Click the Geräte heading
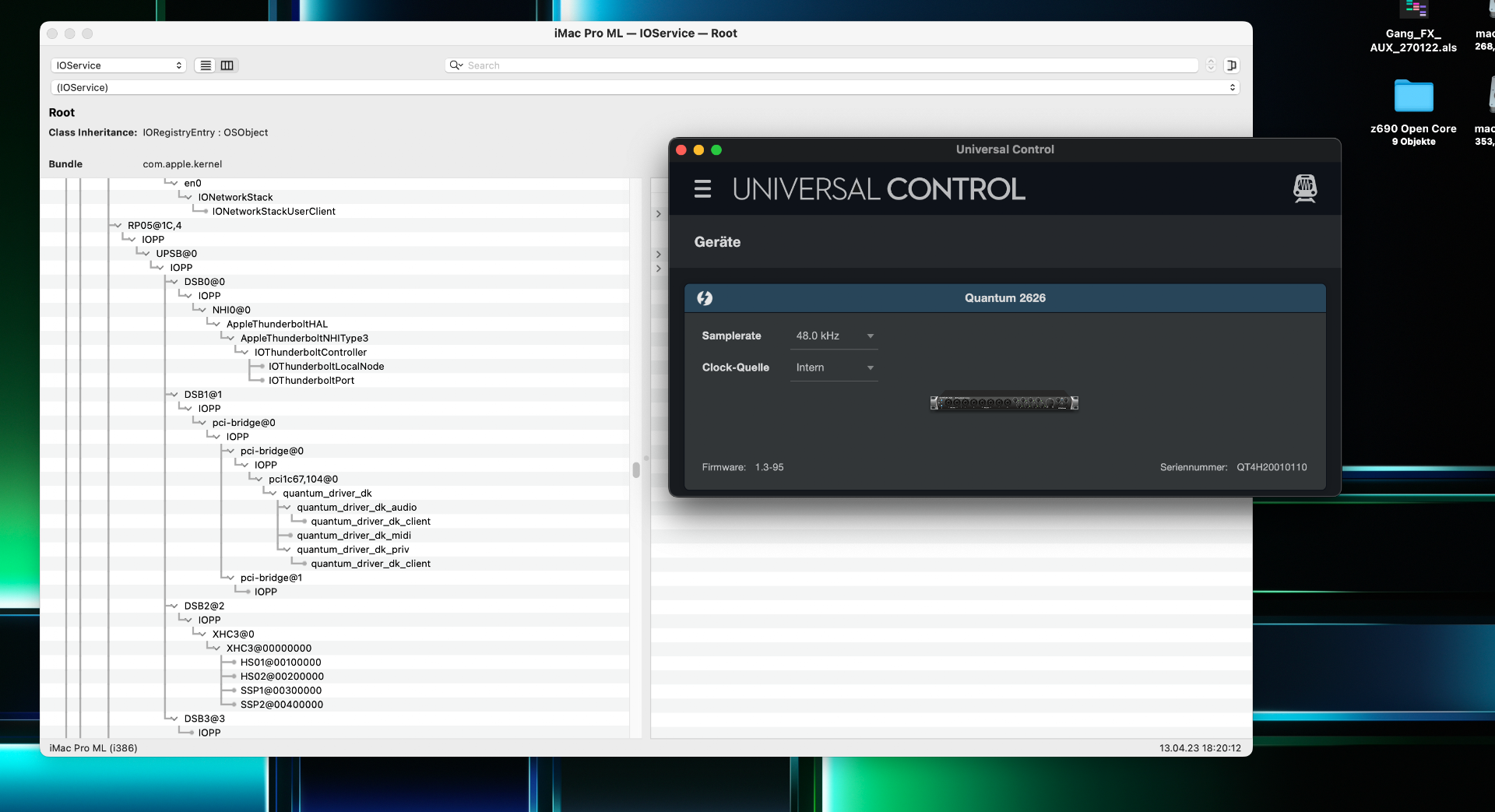The image size is (1495, 812). coord(717,242)
